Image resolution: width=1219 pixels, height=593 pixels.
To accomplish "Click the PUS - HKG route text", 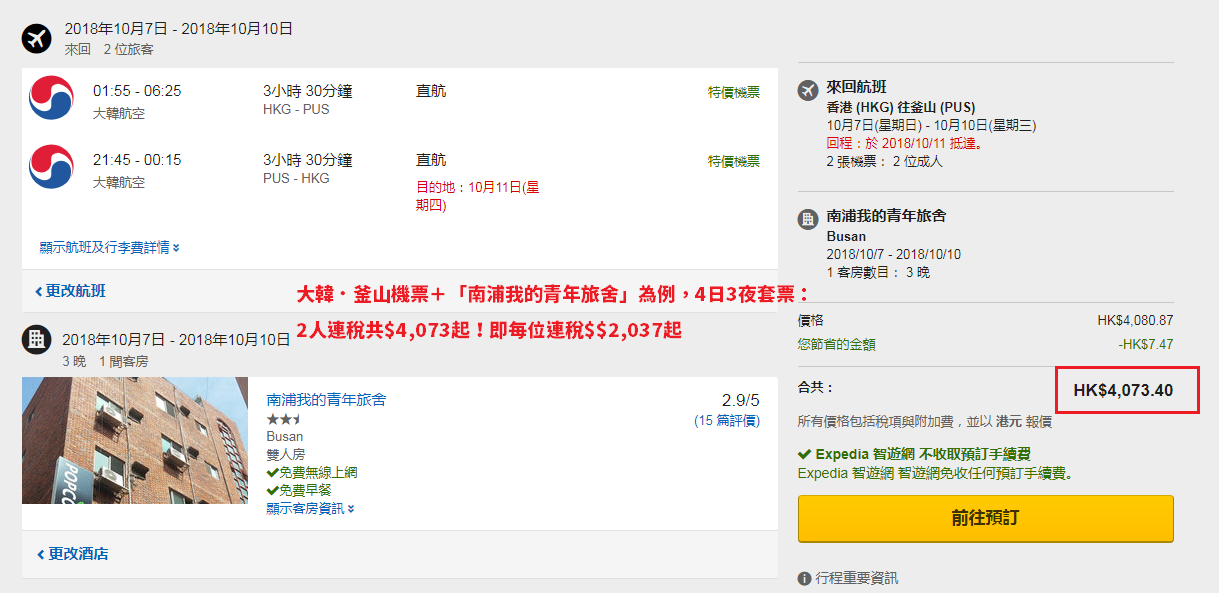I will click(x=296, y=178).
